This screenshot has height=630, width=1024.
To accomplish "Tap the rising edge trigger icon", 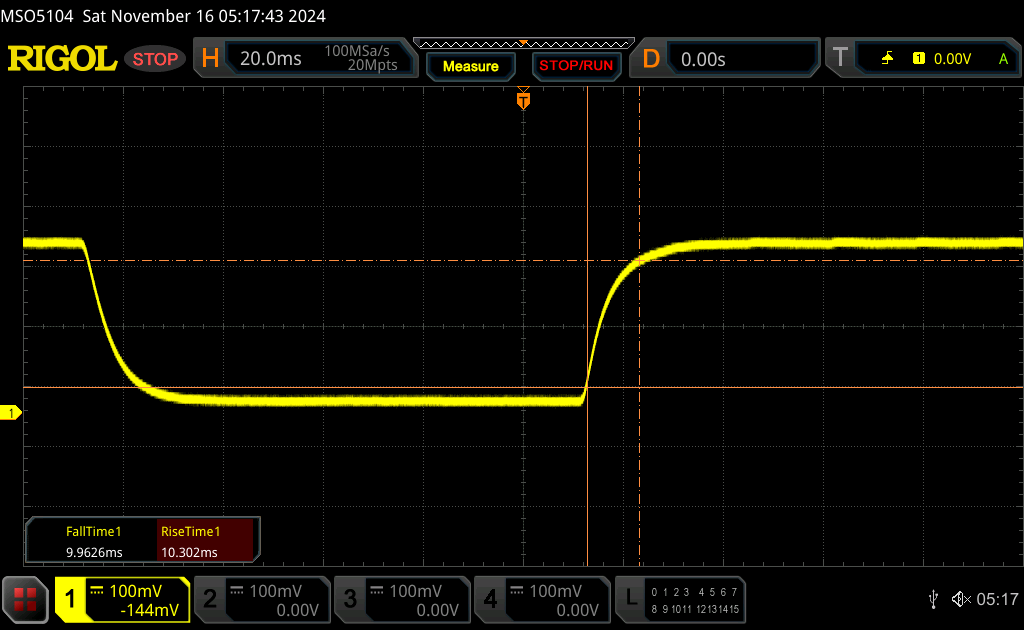I will (887, 59).
